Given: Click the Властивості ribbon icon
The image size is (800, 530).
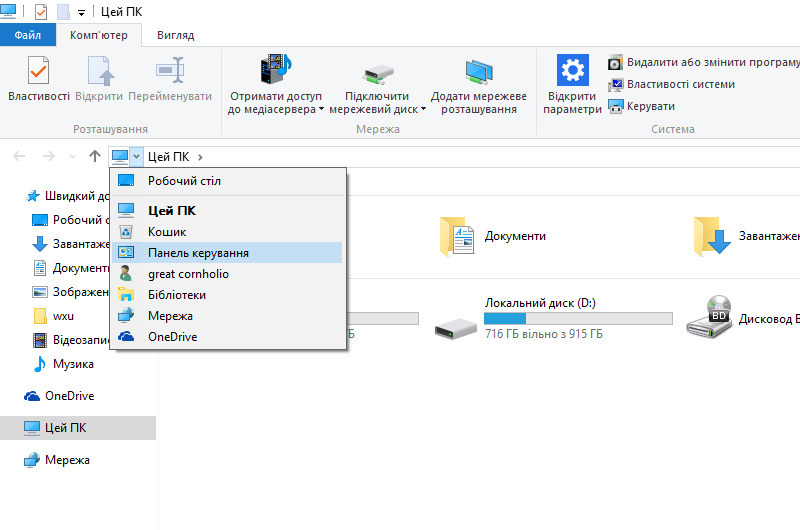Looking at the screenshot, I should pyautogui.click(x=38, y=70).
